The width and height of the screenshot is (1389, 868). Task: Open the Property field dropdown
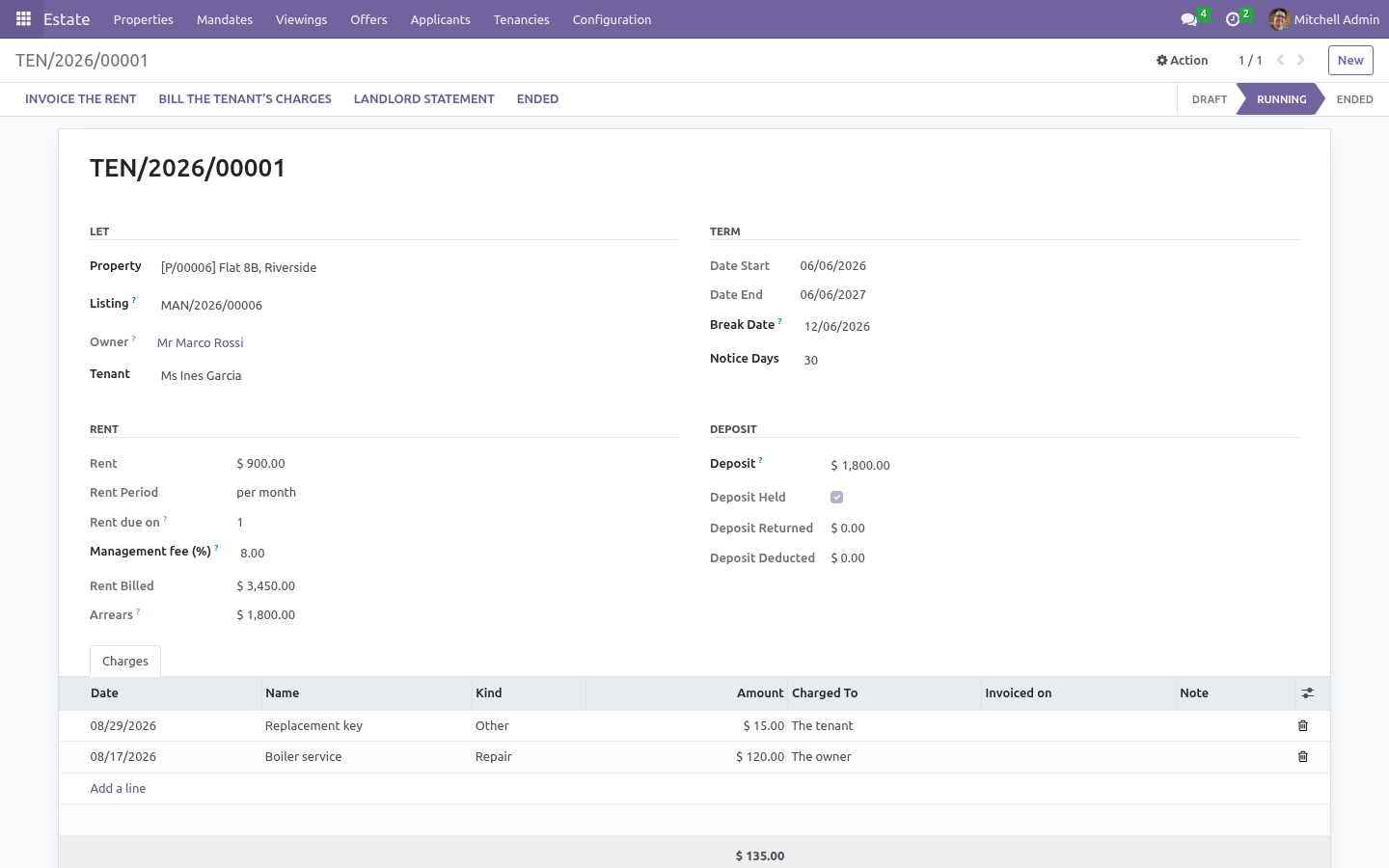pyautogui.click(x=420, y=268)
